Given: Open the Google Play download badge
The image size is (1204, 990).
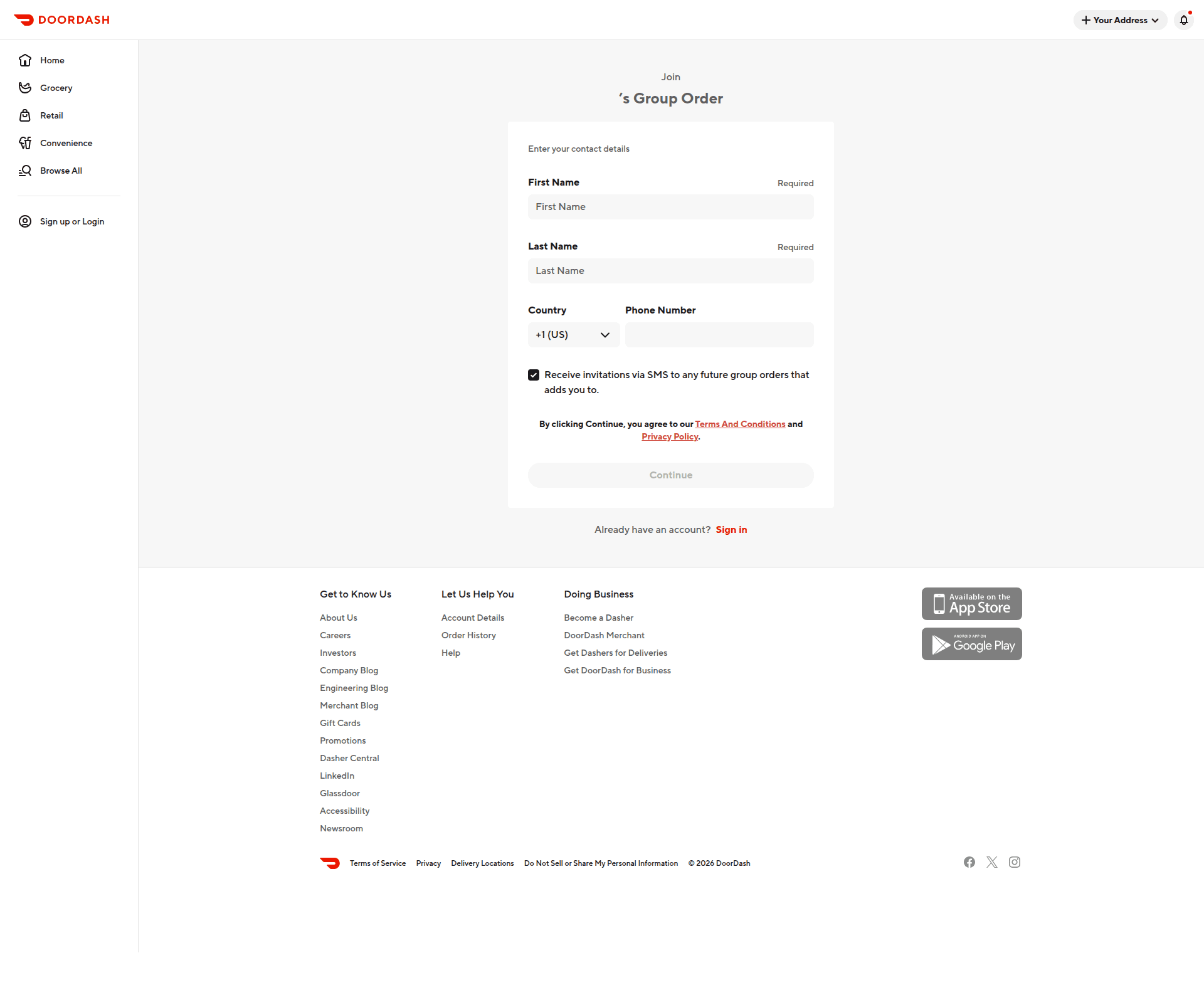Looking at the screenshot, I should click(972, 644).
